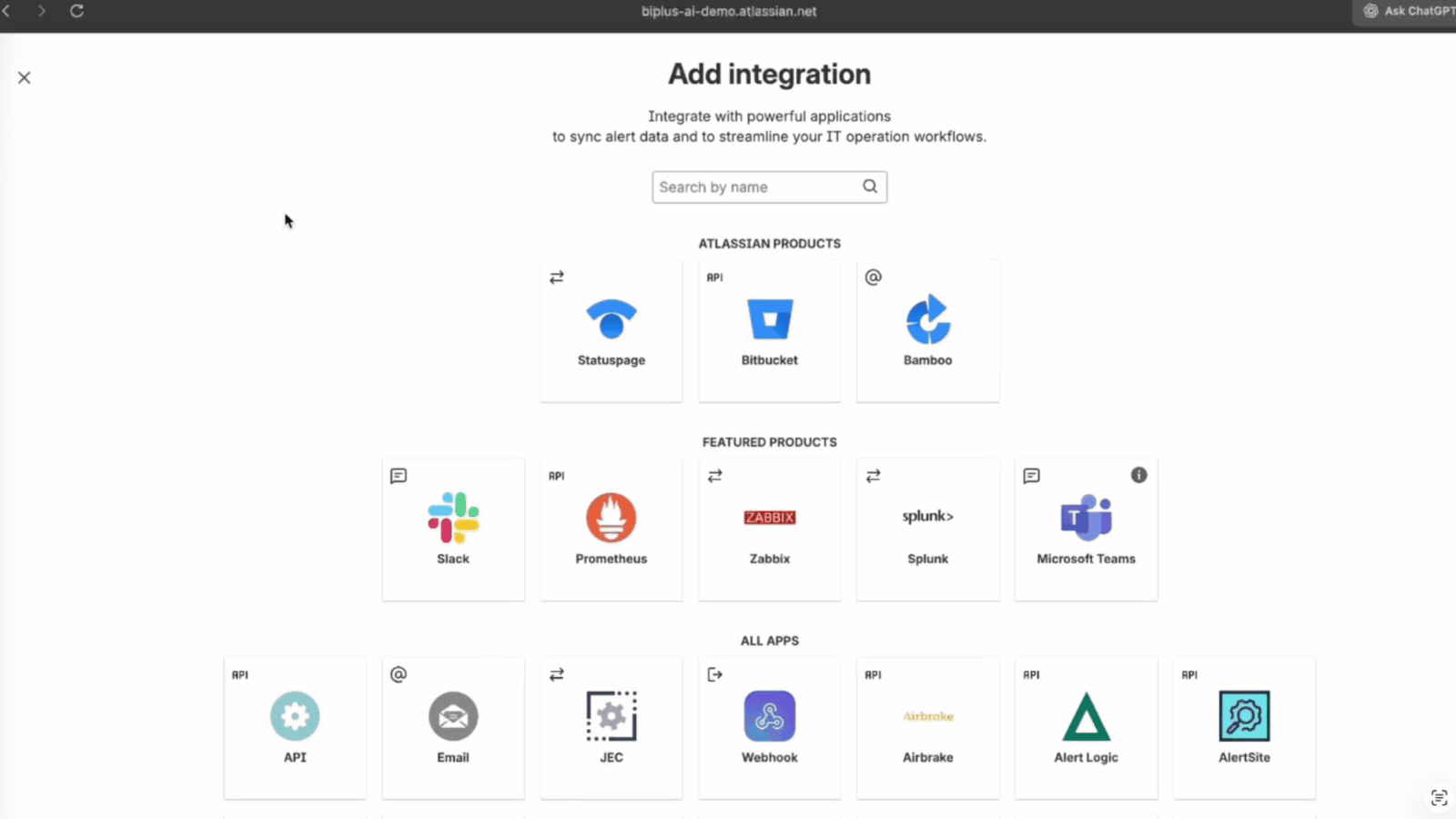Click the search magnifier icon

[x=870, y=187]
